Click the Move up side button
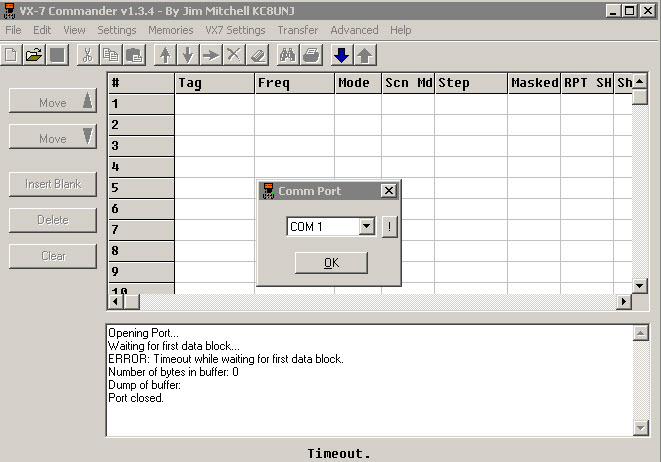Image resolution: width=661 pixels, height=462 pixels. 53,101
